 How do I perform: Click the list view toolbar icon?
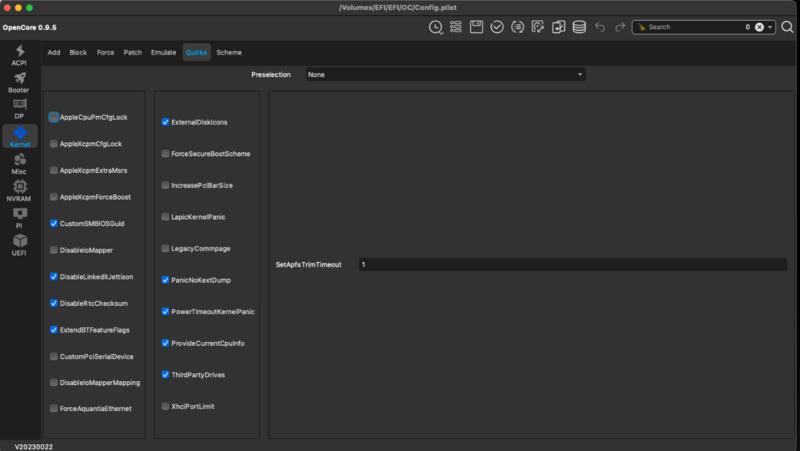(456, 27)
